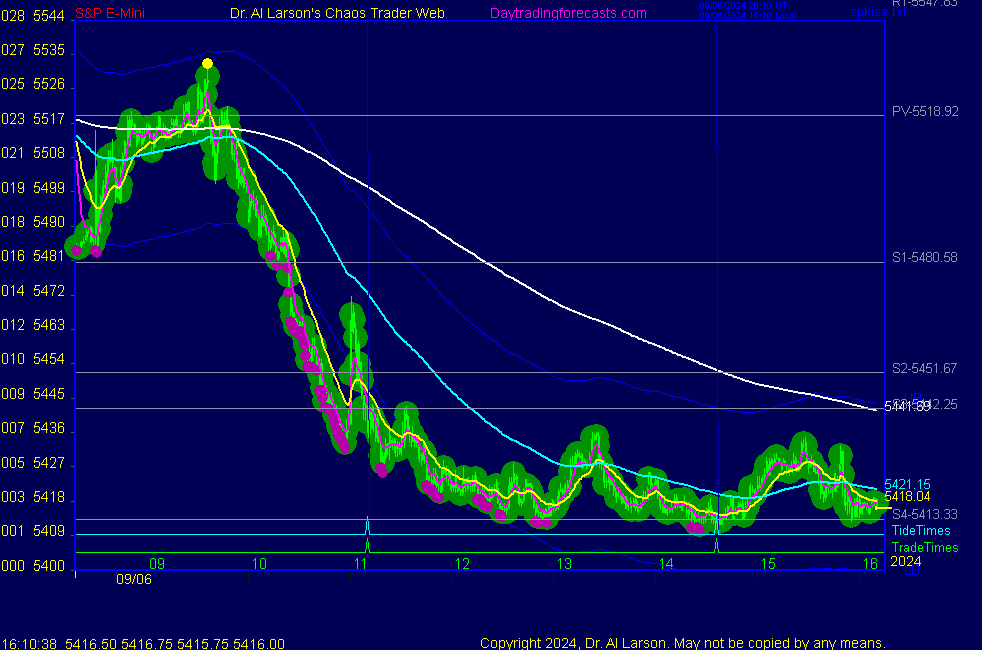Viewport: 982px width, 650px height.
Task: Select the PV-5518.92 pivot label
Action: [x=925, y=111]
